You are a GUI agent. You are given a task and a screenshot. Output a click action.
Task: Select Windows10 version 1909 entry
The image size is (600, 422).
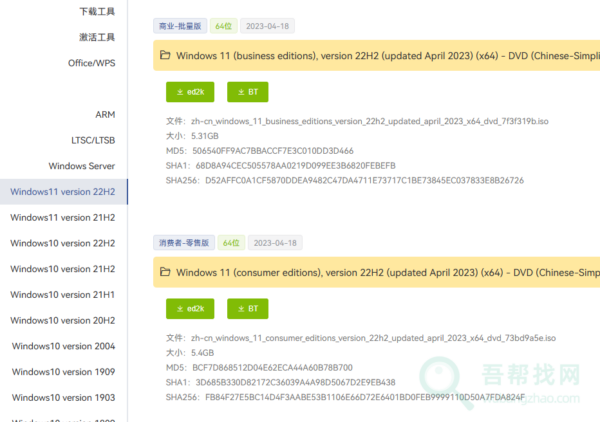click(62, 372)
